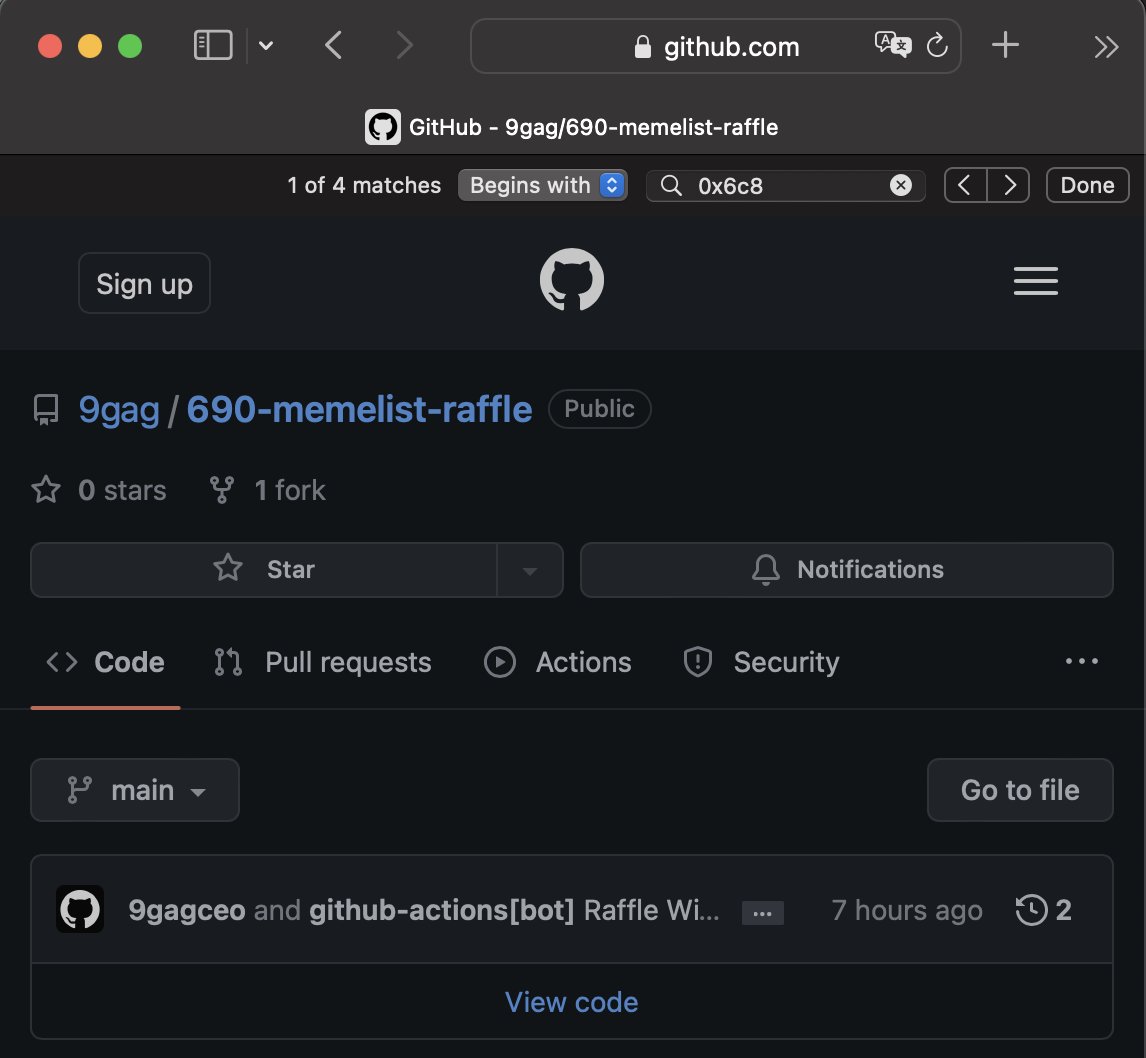Screen dimensions: 1146x1058
Task: Open the github-actions[bot] author link
Action: 442,910
